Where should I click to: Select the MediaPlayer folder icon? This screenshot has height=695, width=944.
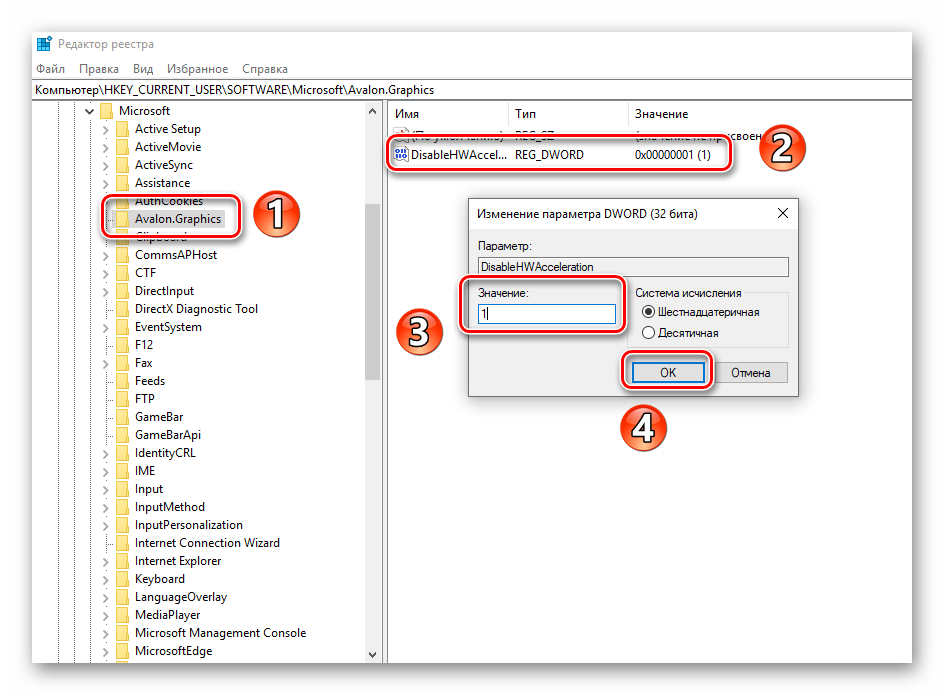coord(122,615)
